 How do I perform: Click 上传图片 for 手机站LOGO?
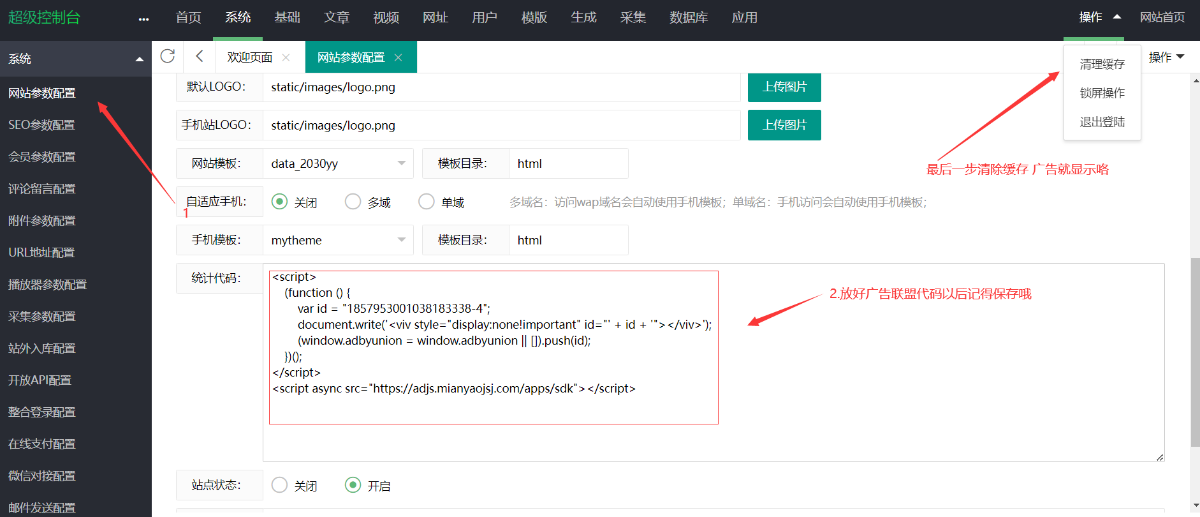pos(785,125)
